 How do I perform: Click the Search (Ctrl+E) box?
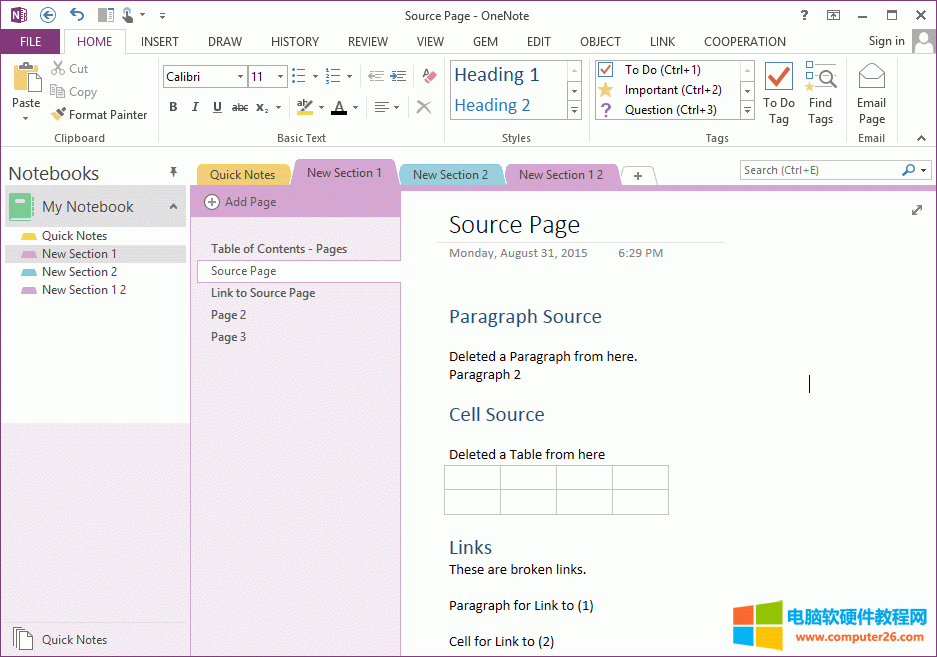[820, 170]
